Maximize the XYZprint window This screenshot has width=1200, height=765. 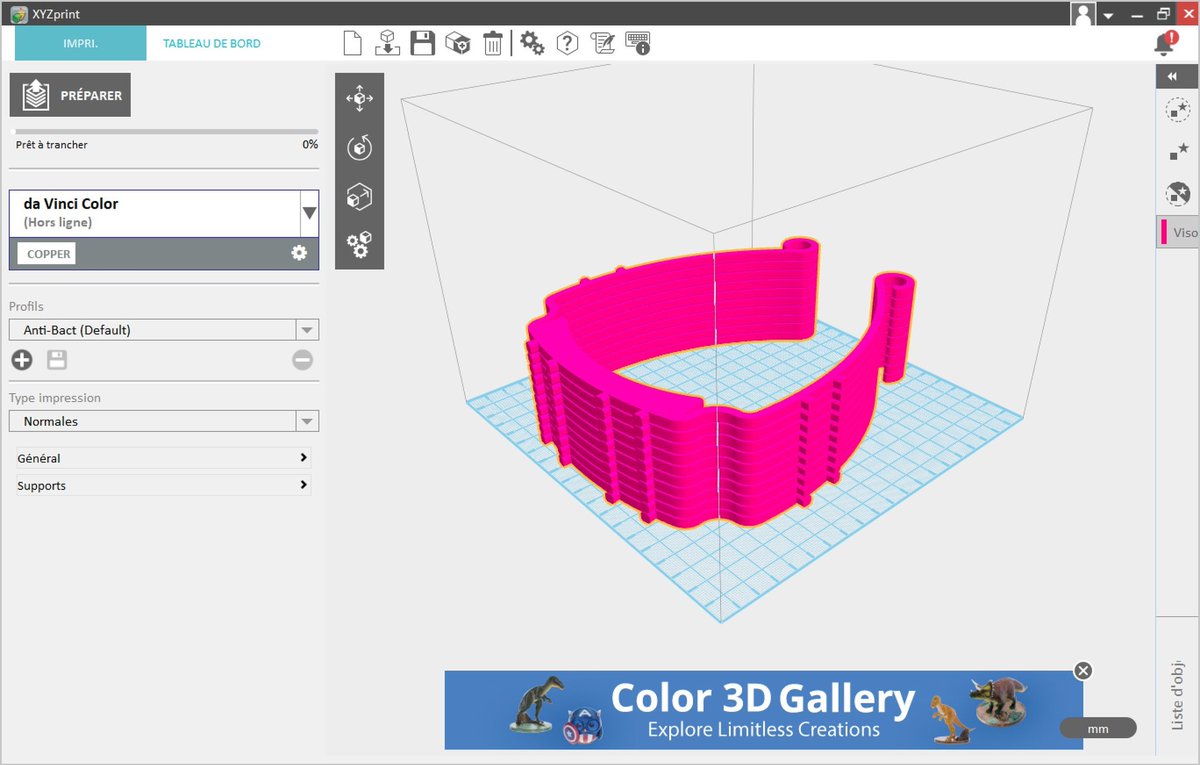pyautogui.click(x=1162, y=14)
